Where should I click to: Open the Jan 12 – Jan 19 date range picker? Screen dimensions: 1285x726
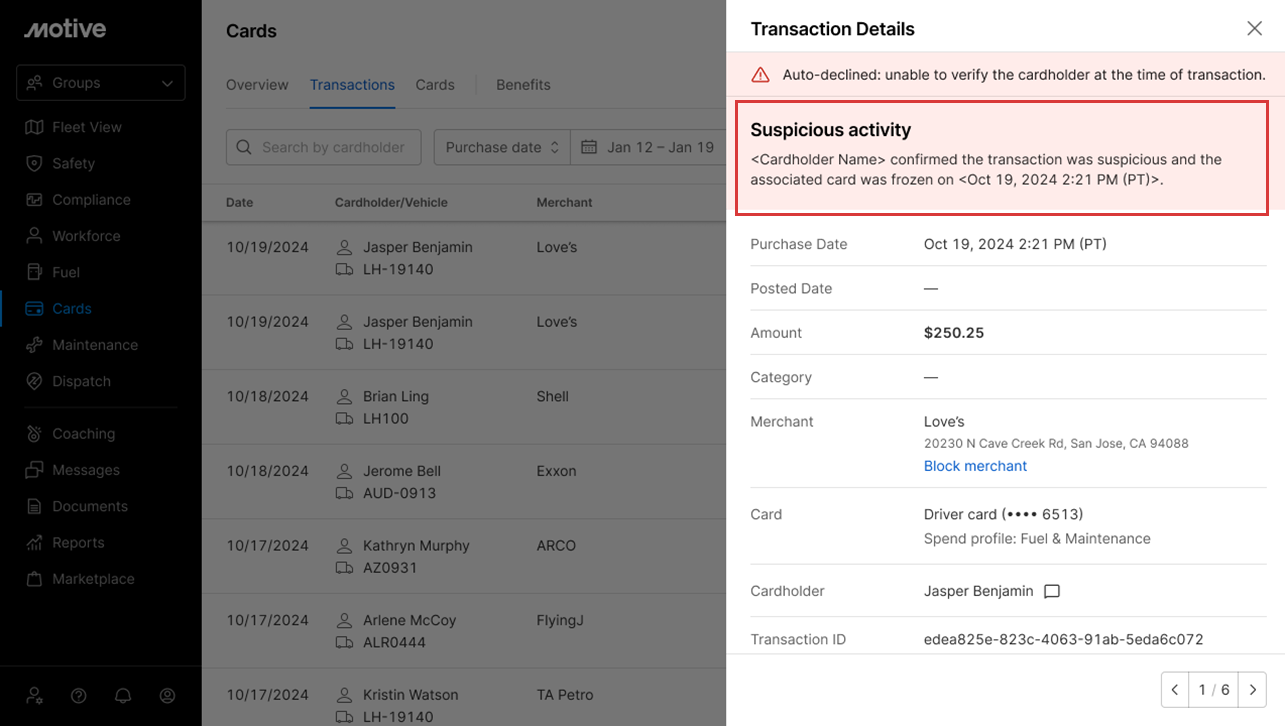[x=648, y=147]
